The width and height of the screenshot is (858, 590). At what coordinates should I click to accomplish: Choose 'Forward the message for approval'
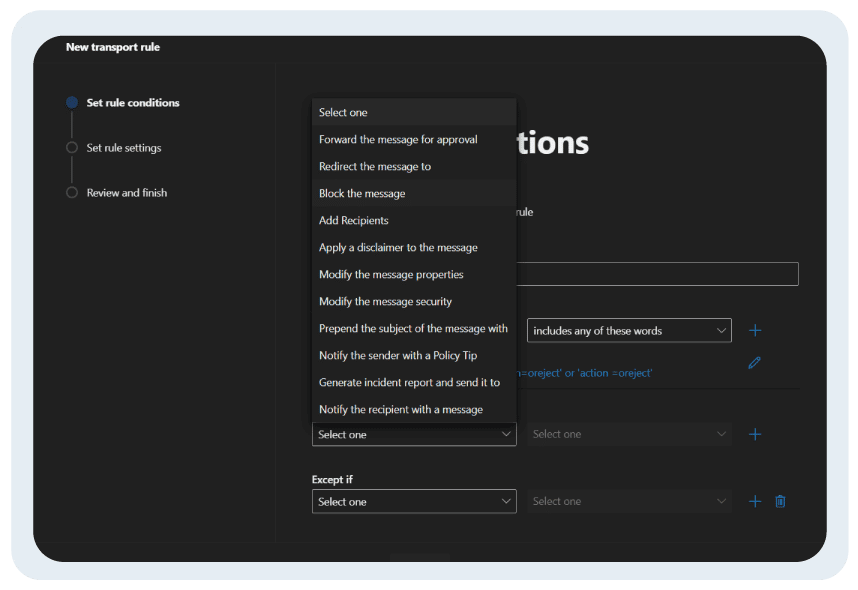click(x=398, y=139)
